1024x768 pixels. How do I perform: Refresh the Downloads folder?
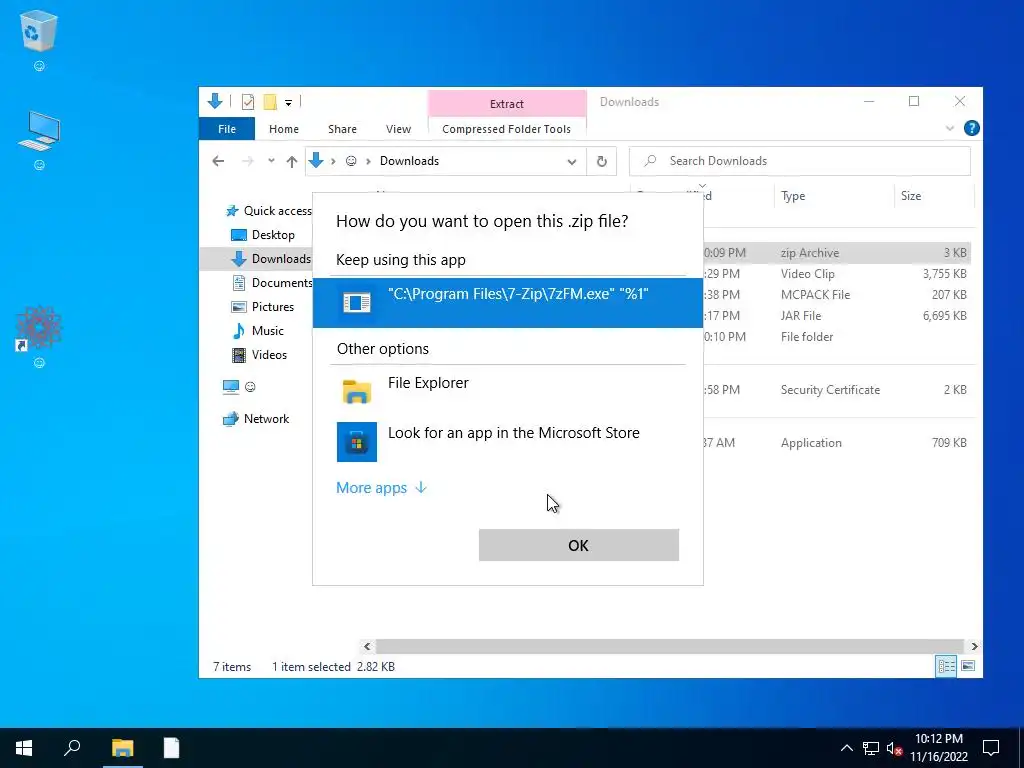pyautogui.click(x=601, y=161)
